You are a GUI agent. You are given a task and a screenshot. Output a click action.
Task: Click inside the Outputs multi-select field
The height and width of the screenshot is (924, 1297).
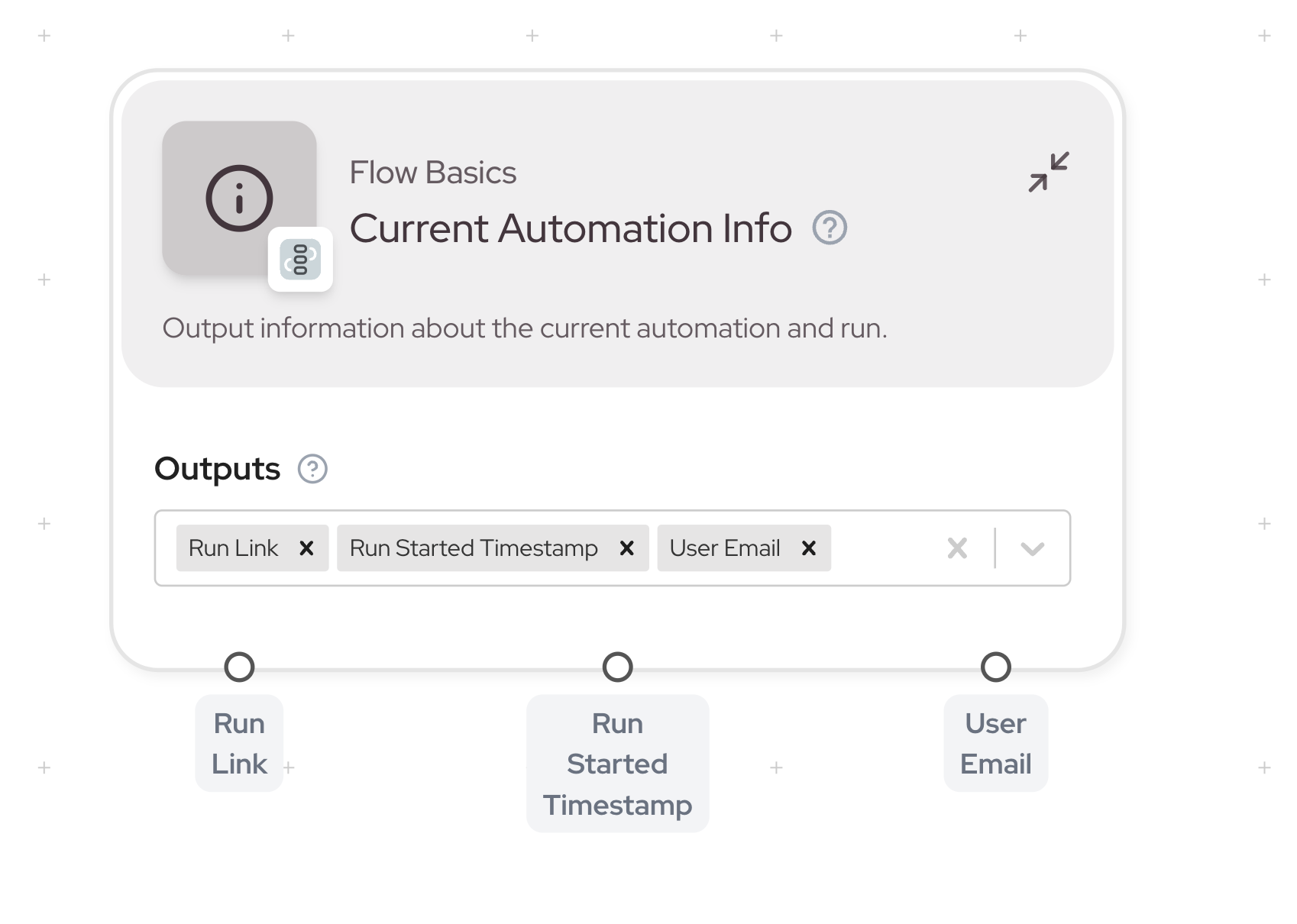[x=613, y=548]
